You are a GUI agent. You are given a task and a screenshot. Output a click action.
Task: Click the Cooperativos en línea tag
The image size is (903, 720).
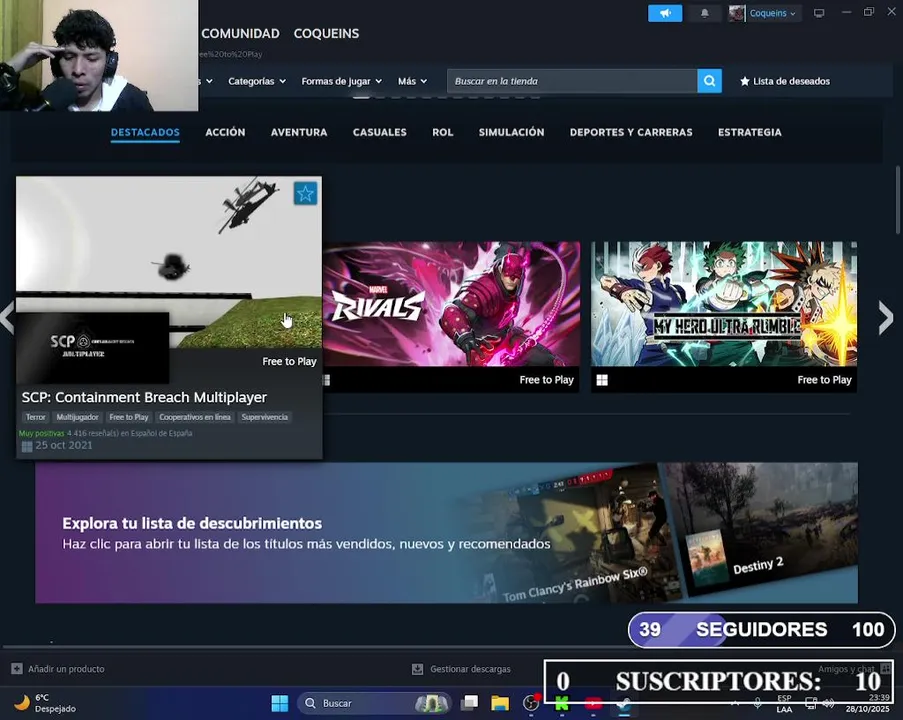[195, 417]
